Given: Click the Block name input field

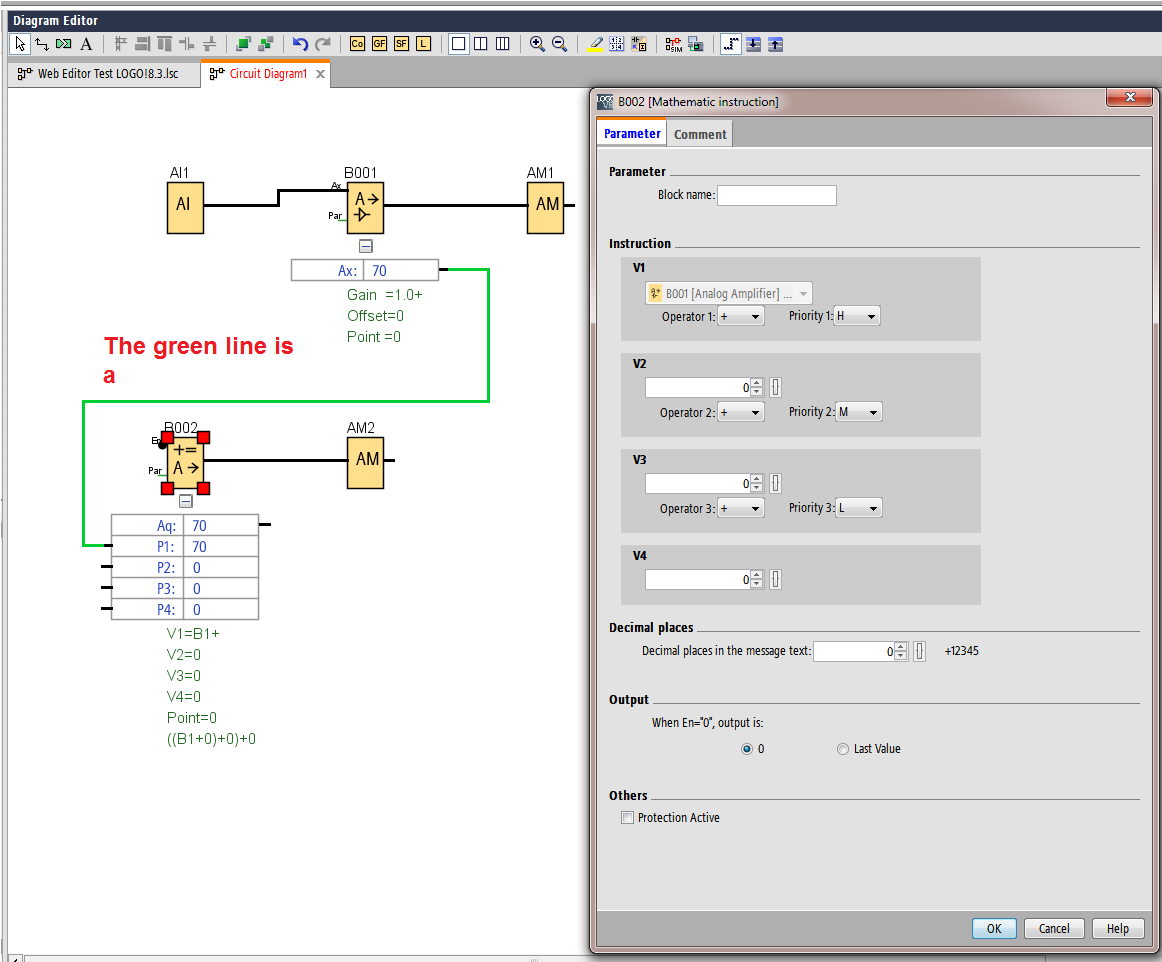Looking at the screenshot, I should point(776,195).
